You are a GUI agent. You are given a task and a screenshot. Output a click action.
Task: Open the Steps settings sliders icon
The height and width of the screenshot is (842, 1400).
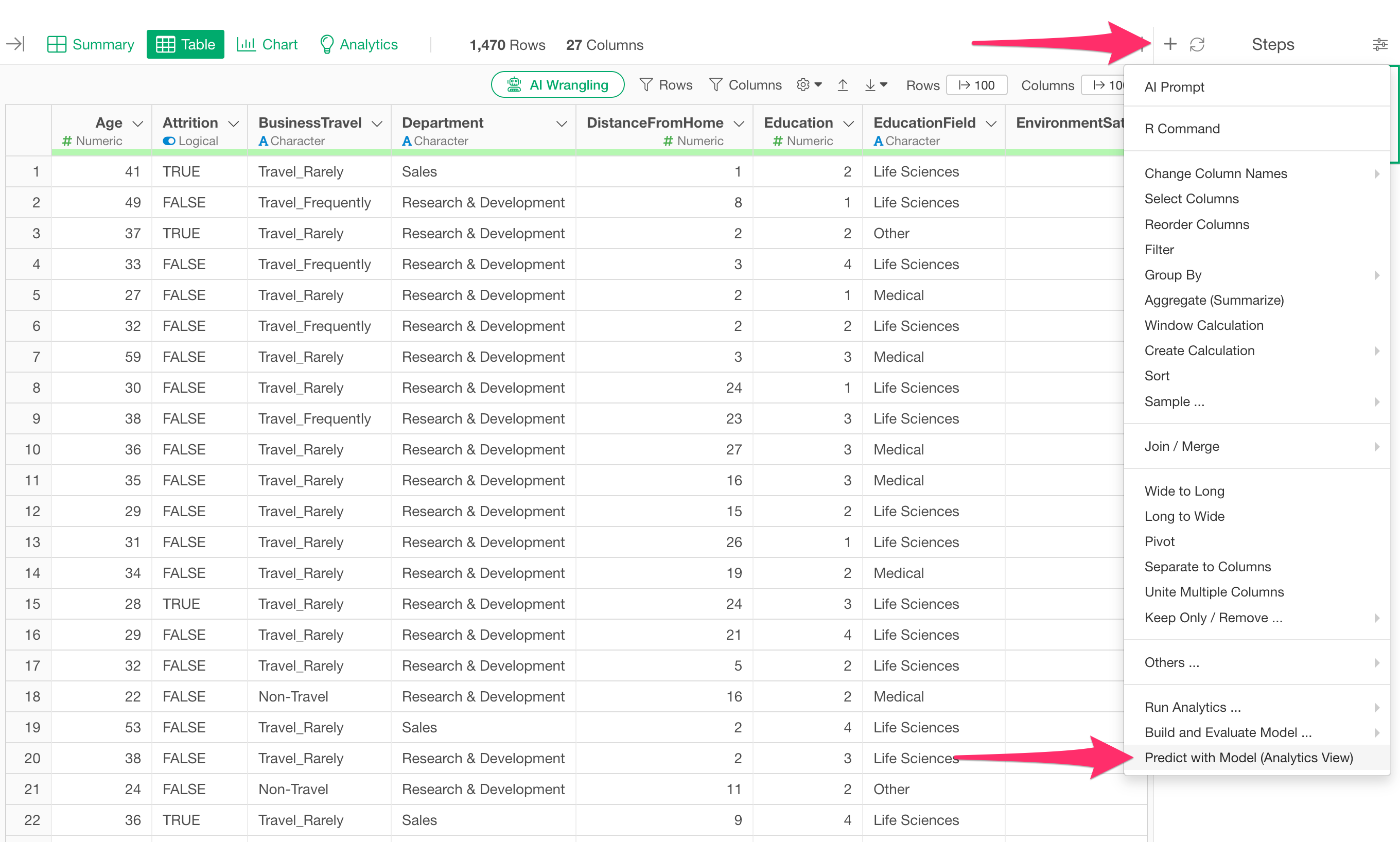pyautogui.click(x=1379, y=44)
